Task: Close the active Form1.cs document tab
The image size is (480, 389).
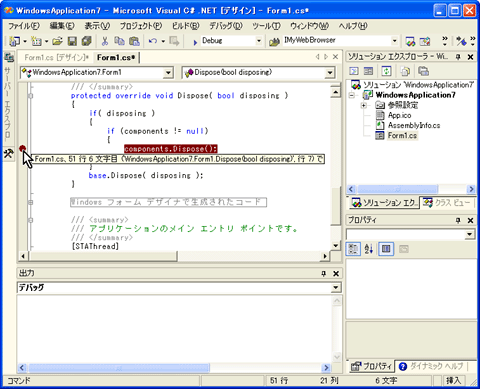Action: (x=335, y=57)
